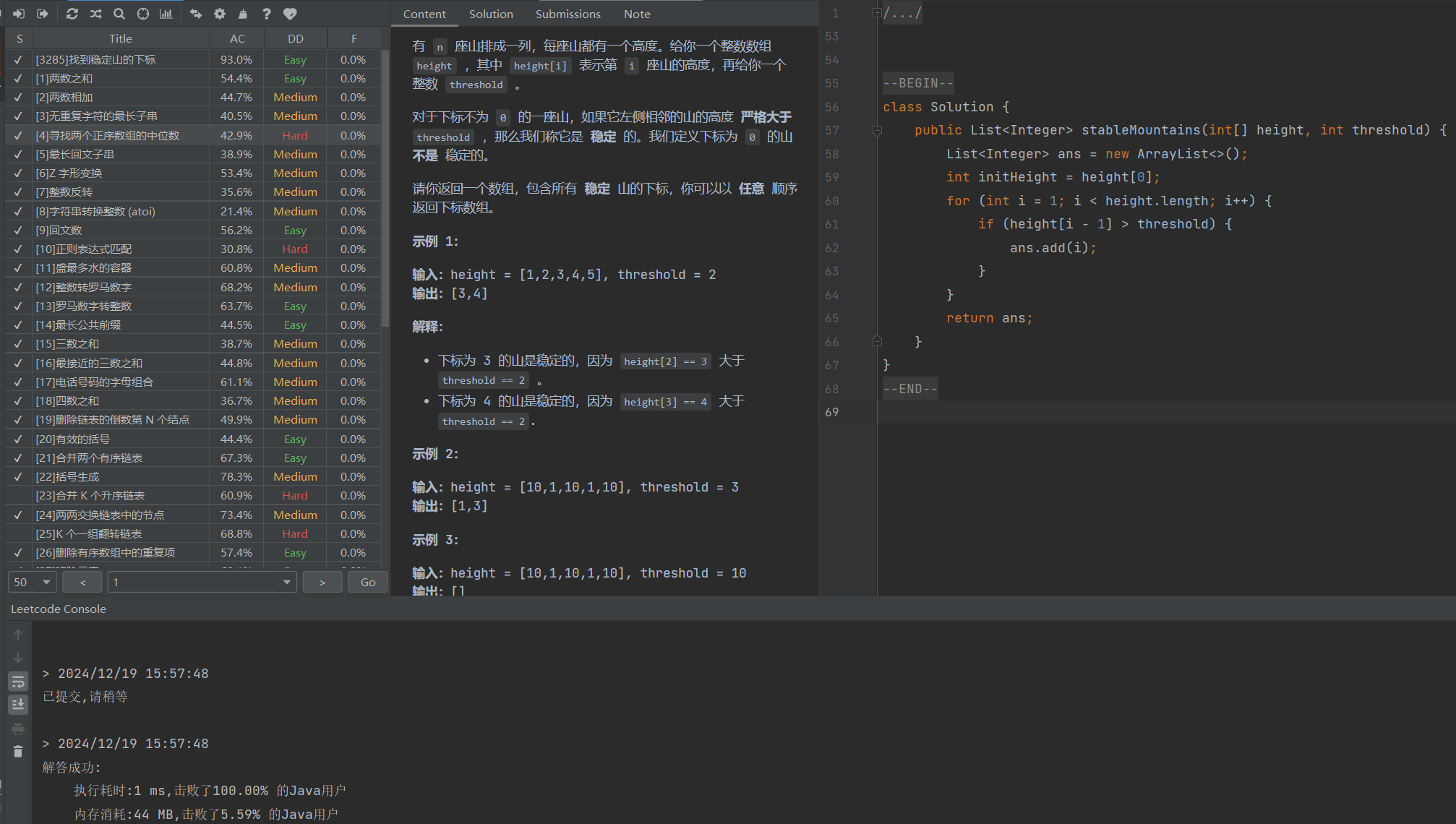This screenshot has width=1456, height=824.
Task: Clear the console with trash icon
Action: pos(18,752)
